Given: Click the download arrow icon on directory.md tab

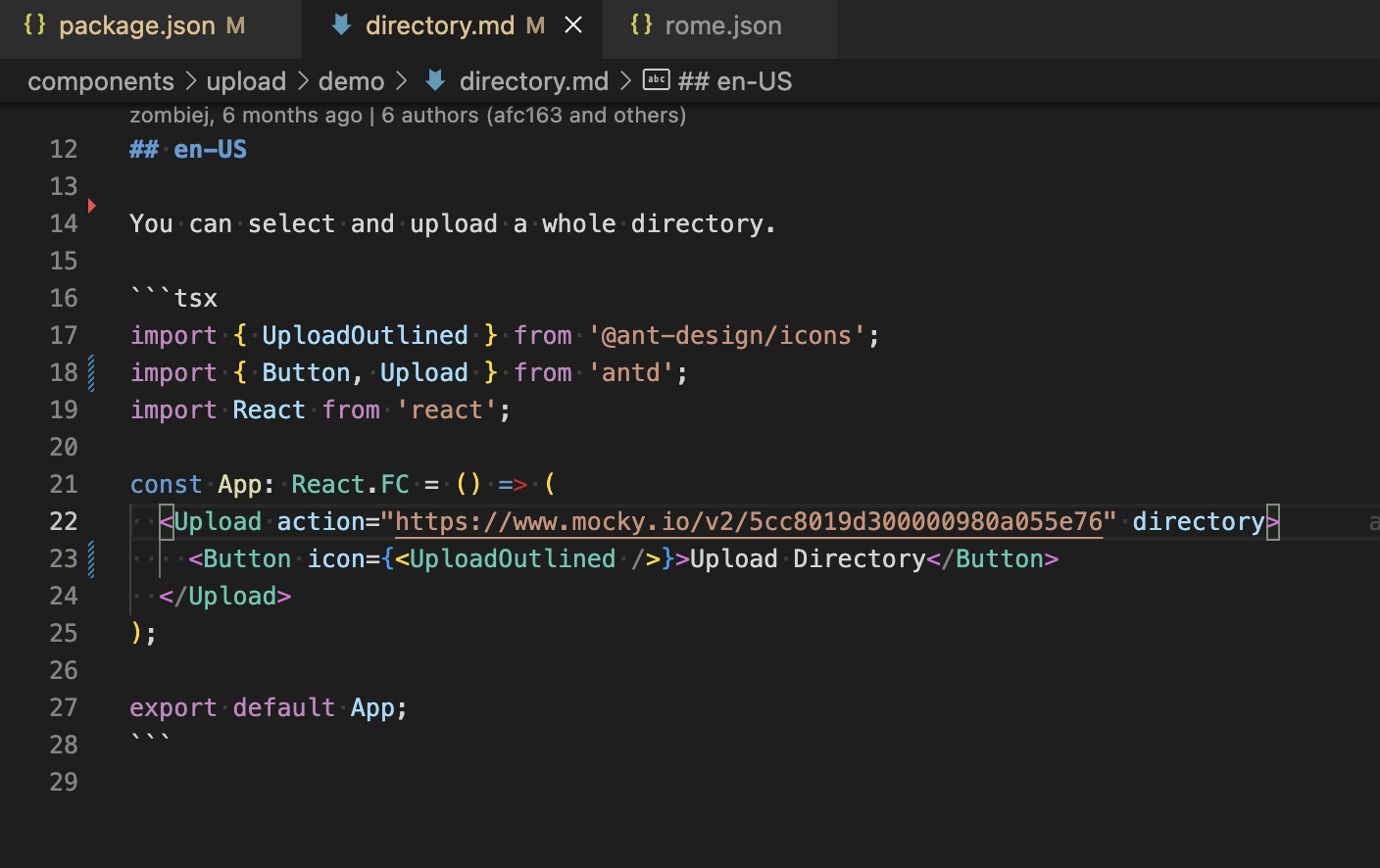Looking at the screenshot, I should pyautogui.click(x=341, y=24).
